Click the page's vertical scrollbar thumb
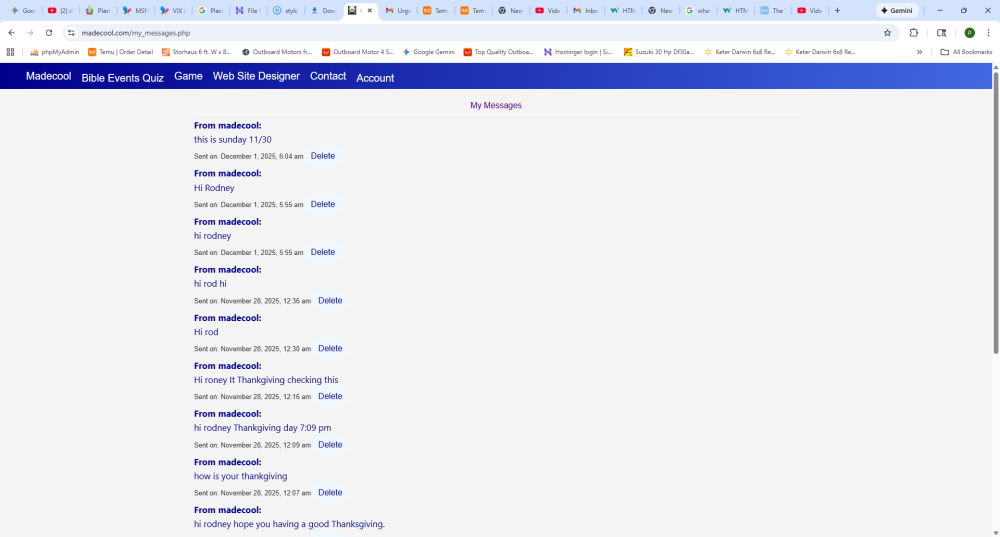The height and width of the screenshot is (537, 1000). [995, 210]
